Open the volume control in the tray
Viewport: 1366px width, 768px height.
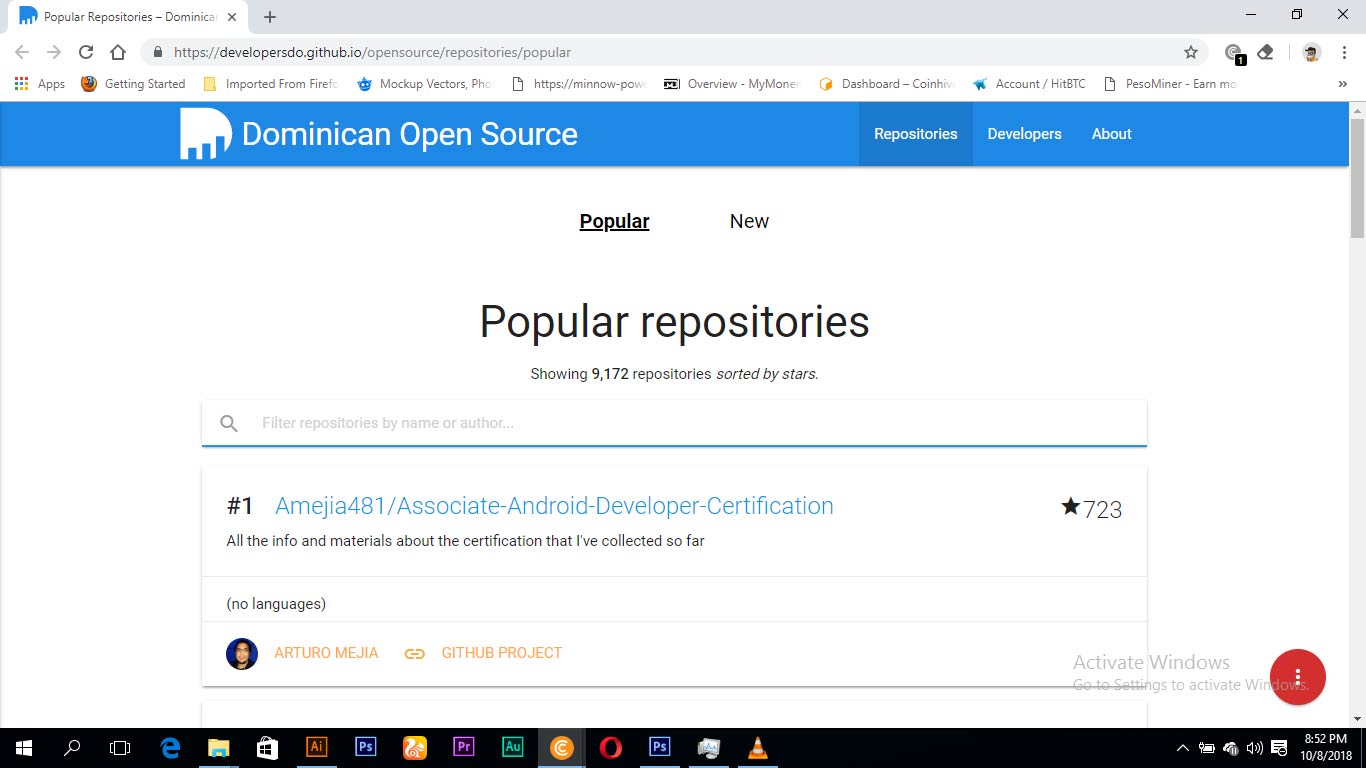(1254, 748)
